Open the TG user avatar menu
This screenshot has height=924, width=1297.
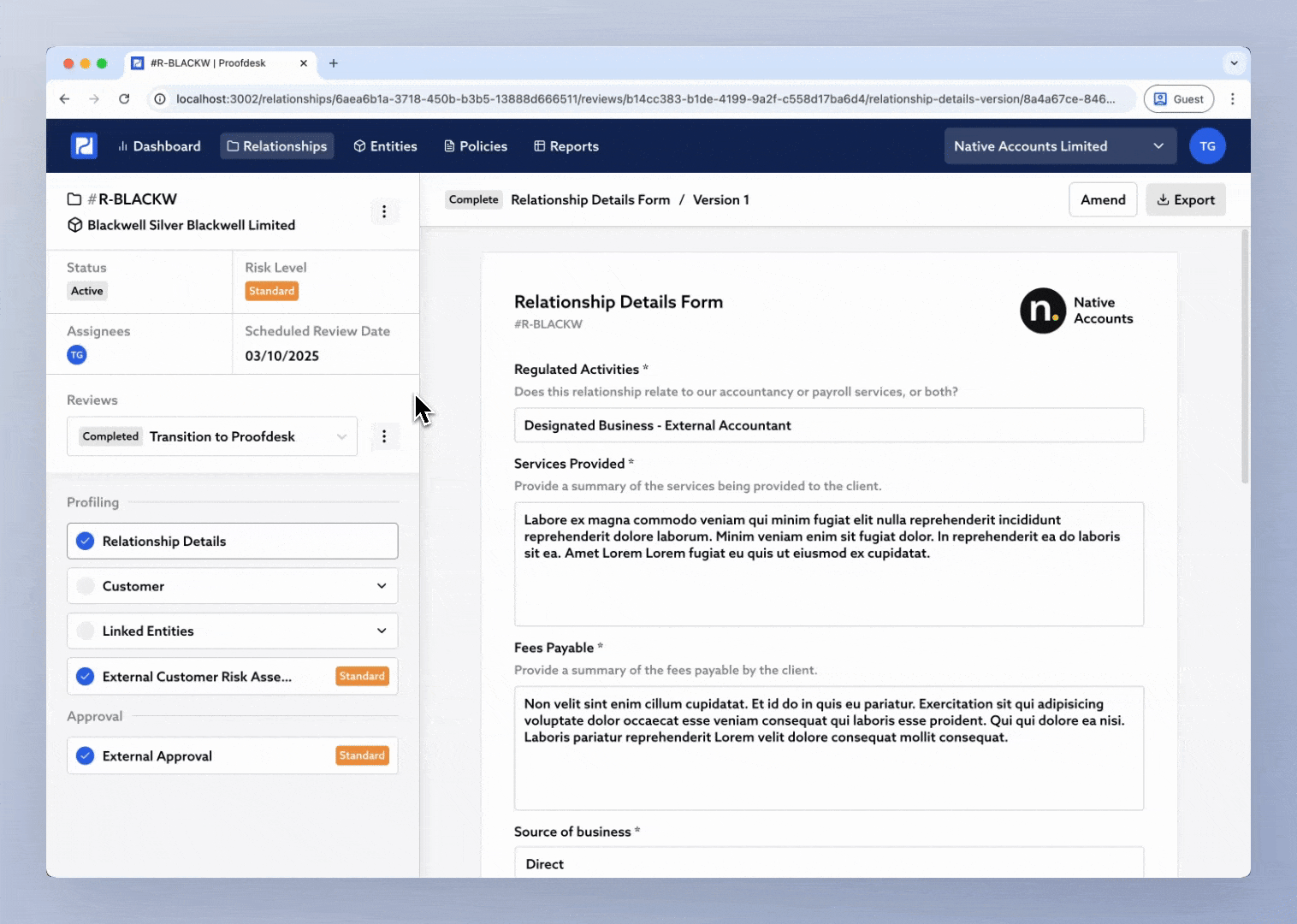1207,146
